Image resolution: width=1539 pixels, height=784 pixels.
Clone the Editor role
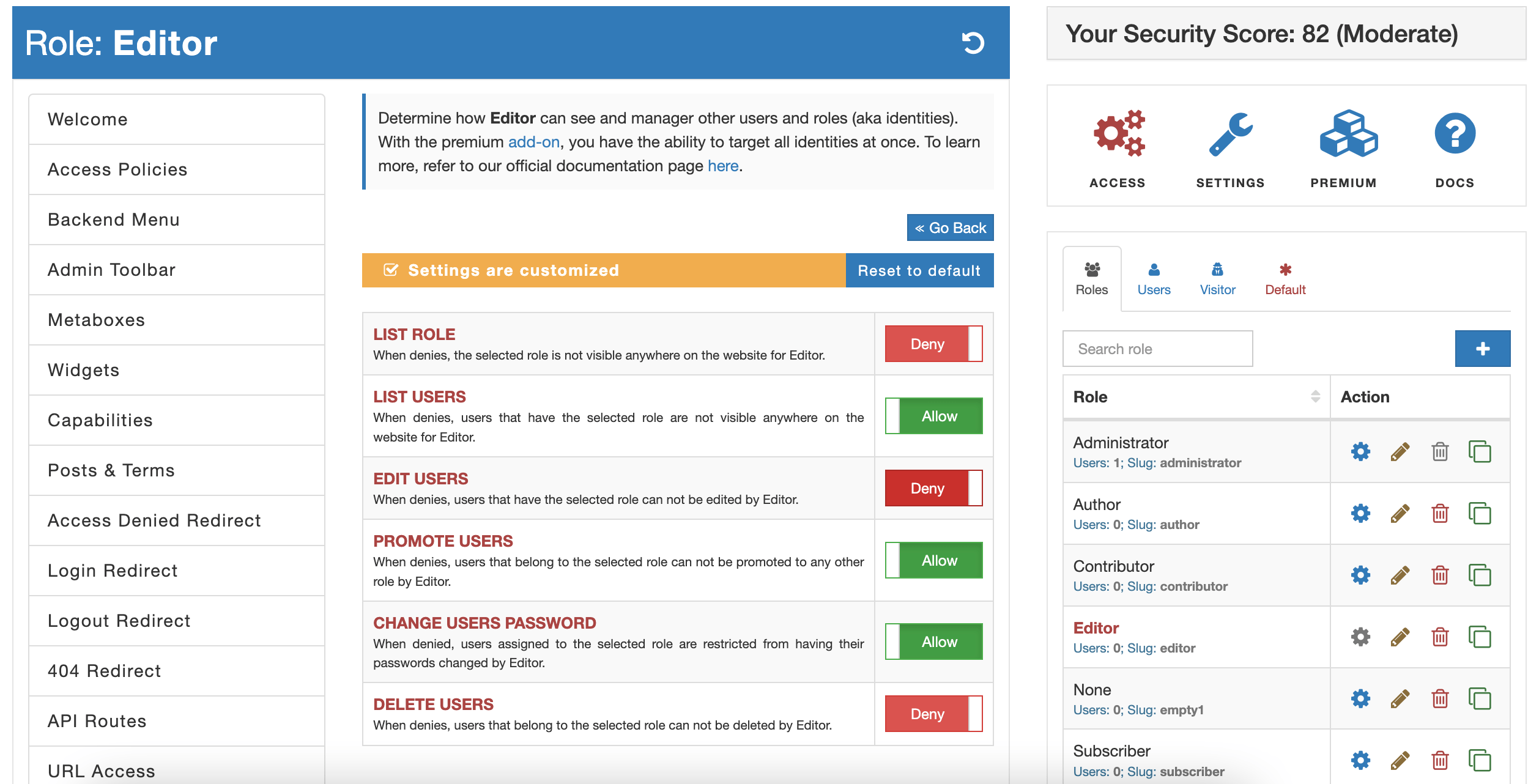coord(1480,637)
